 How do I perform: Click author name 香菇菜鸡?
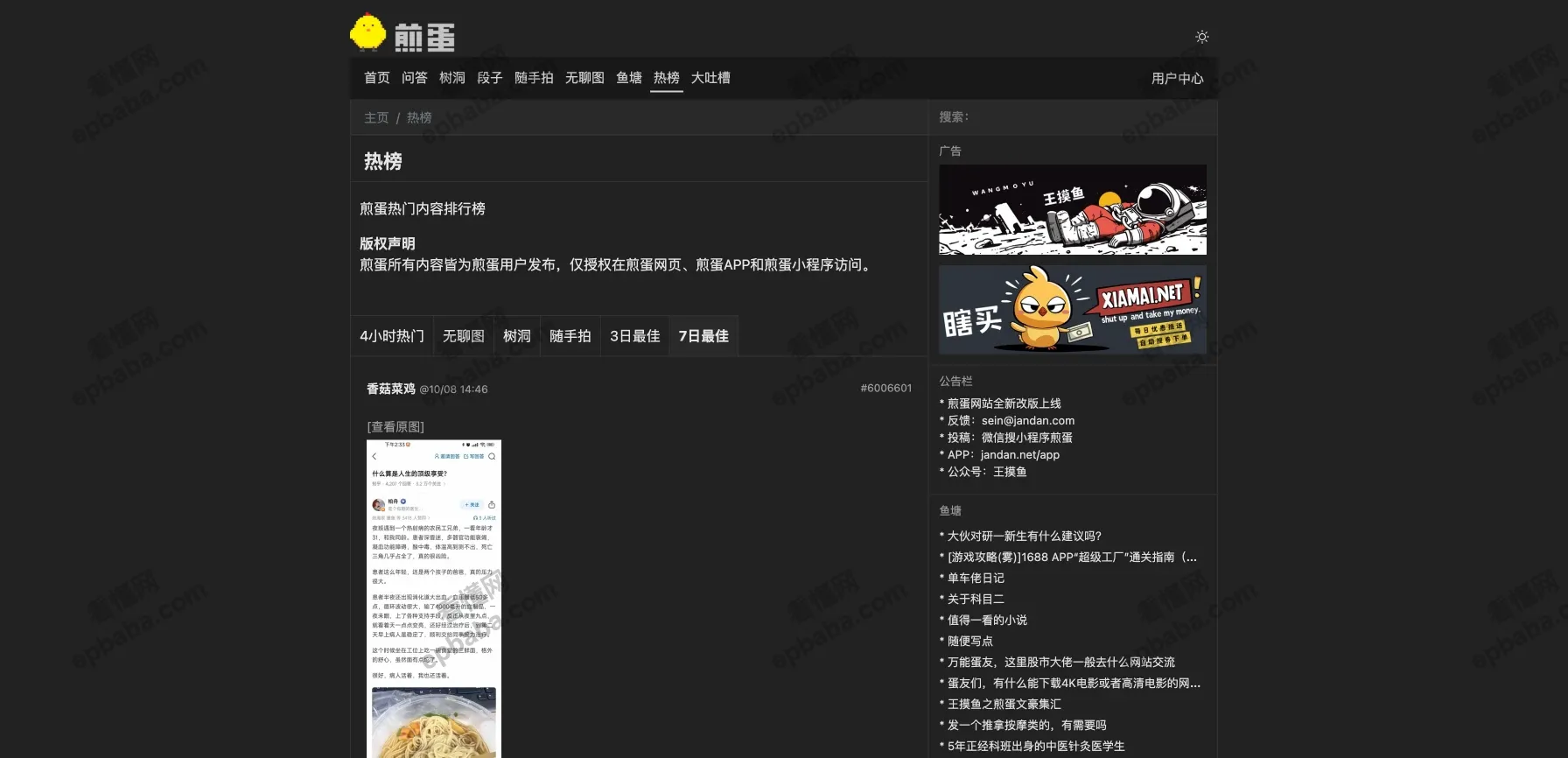(391, 389)
